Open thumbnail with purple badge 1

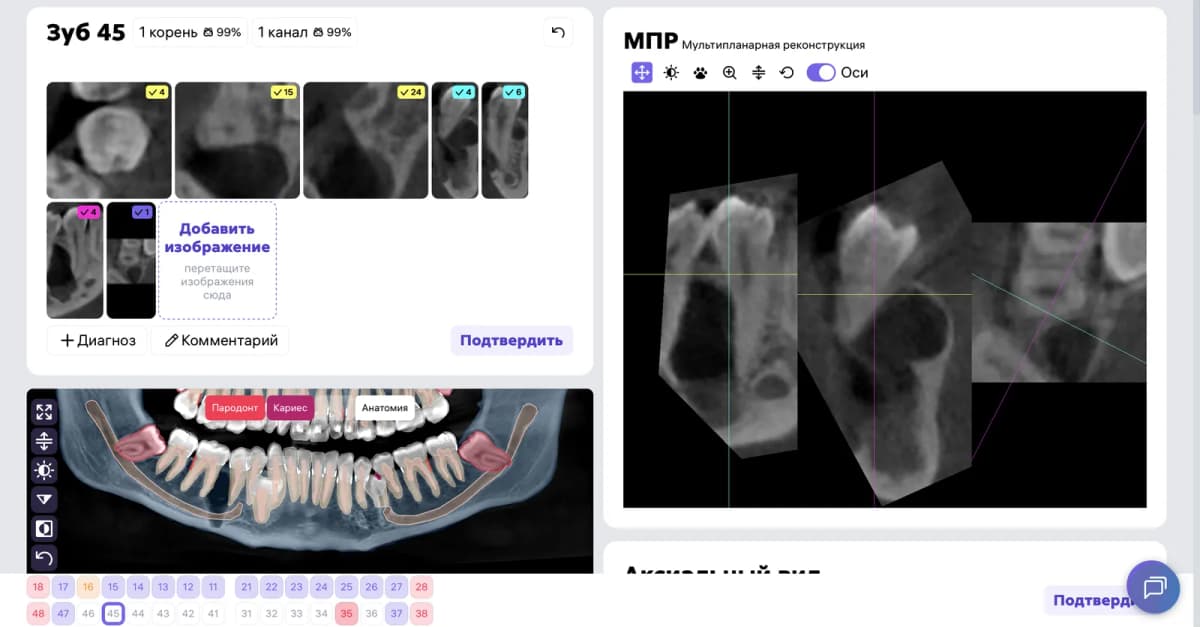[x=131, y=260]
